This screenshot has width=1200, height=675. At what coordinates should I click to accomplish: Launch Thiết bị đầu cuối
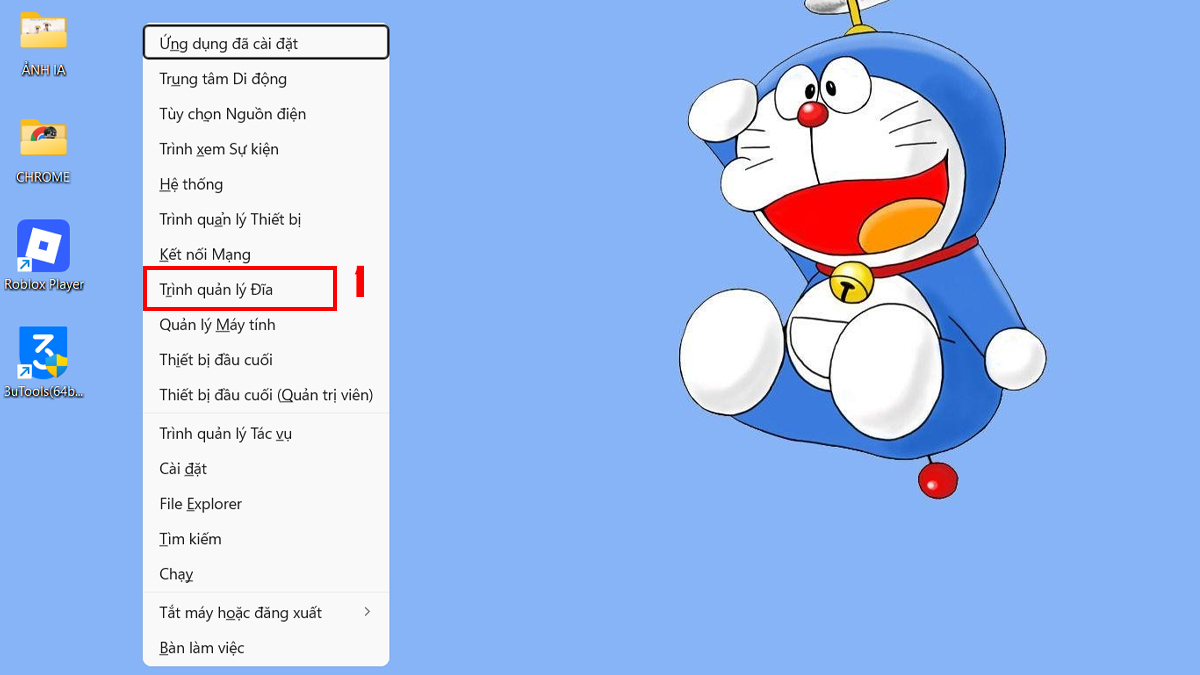[266, 359]
